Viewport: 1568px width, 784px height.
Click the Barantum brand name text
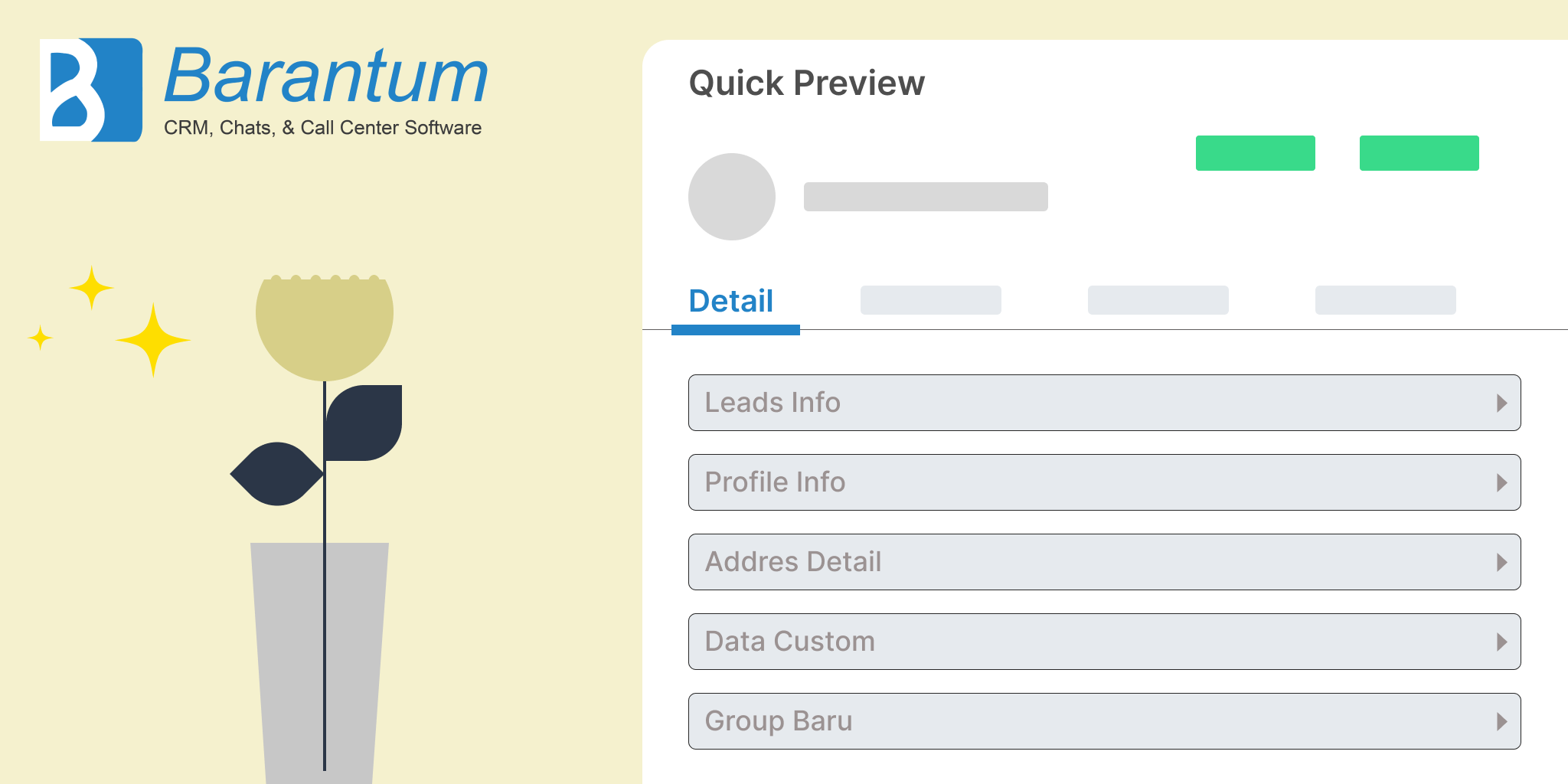tap(326, 75)
